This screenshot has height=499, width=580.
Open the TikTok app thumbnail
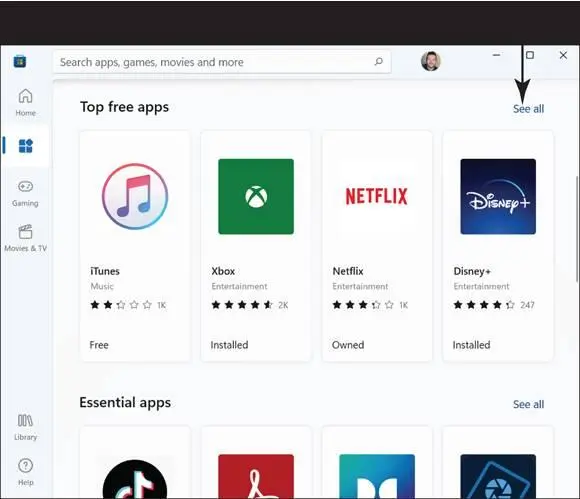tap(135, 479)
